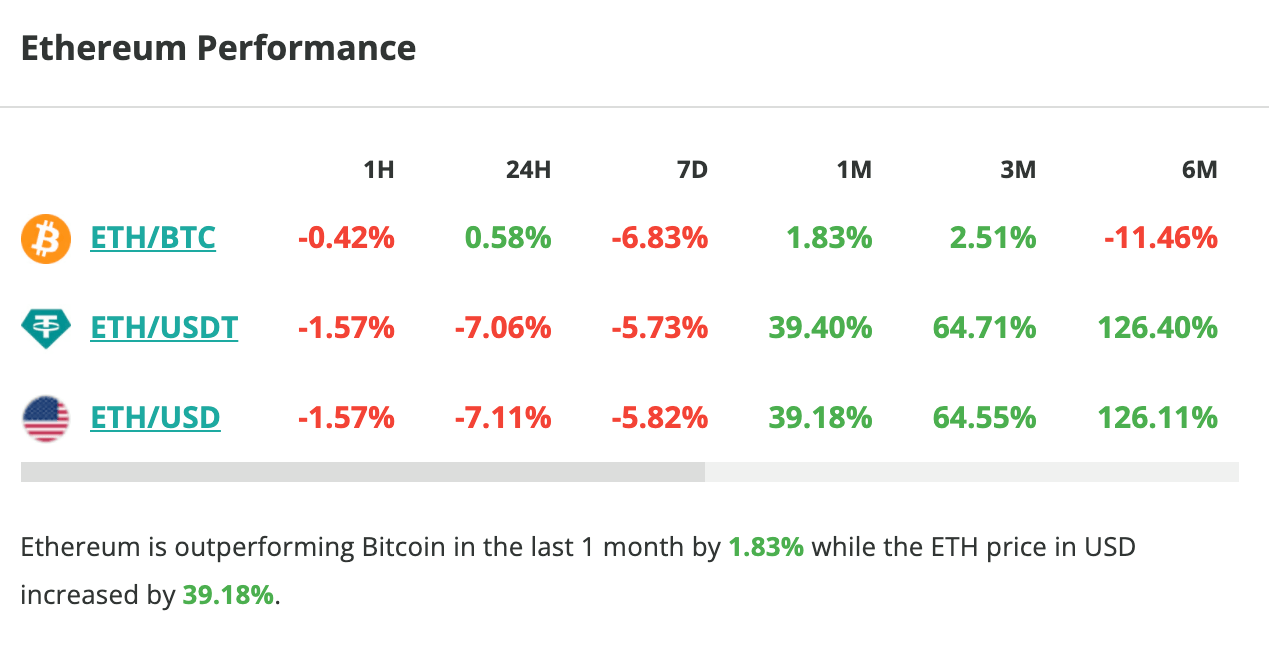Select the 3M column header
1269x666 pixels.
click(1018, 170)
